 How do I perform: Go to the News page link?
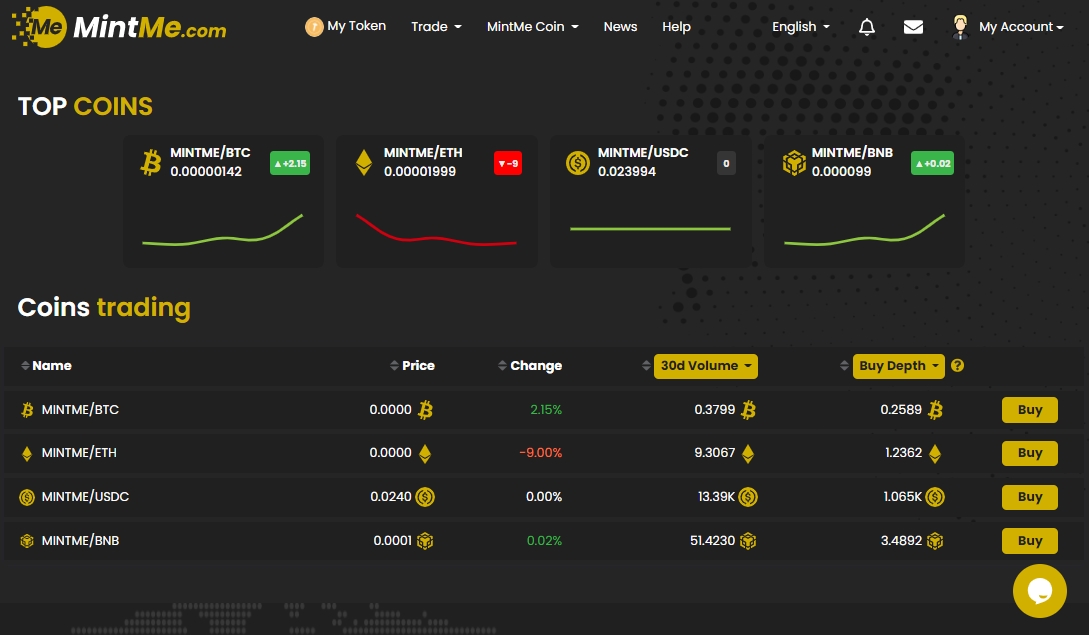pyautogui.click(x=620, y=27)
